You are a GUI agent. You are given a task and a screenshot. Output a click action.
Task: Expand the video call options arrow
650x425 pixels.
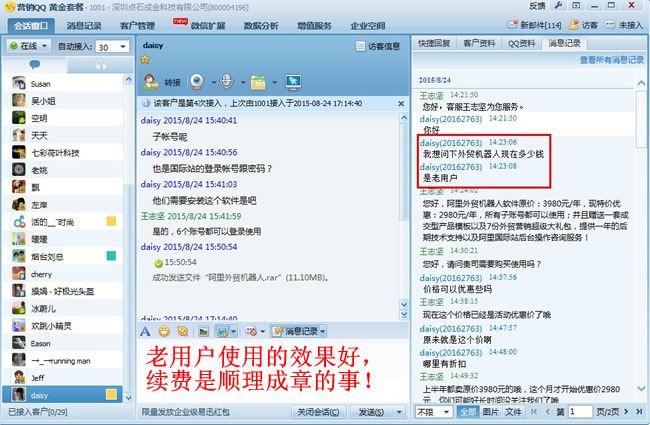tap(214, 83)
